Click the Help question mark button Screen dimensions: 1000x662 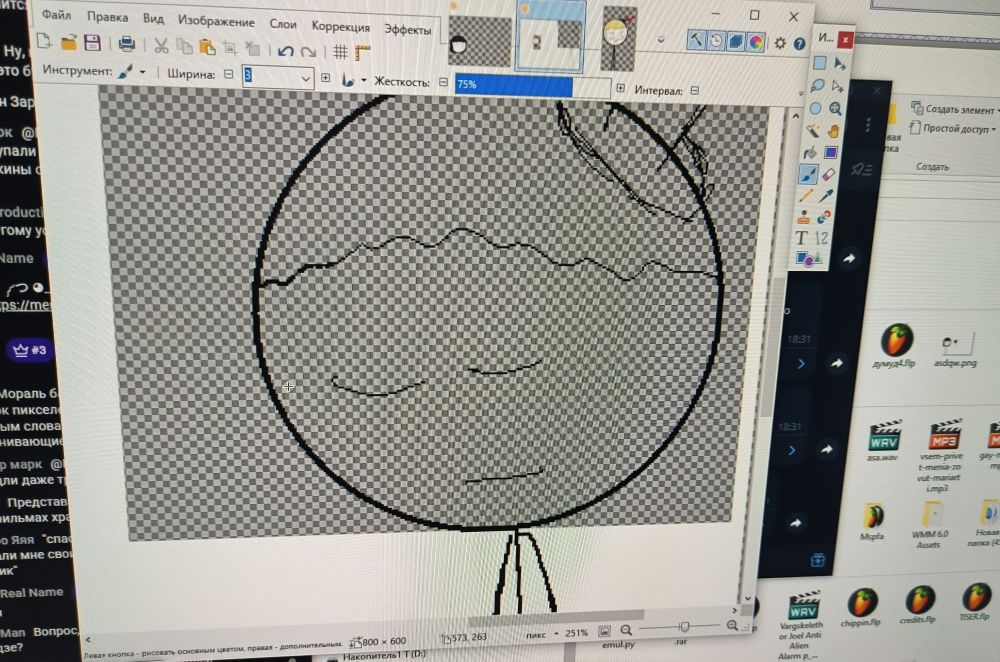[799, 43]
